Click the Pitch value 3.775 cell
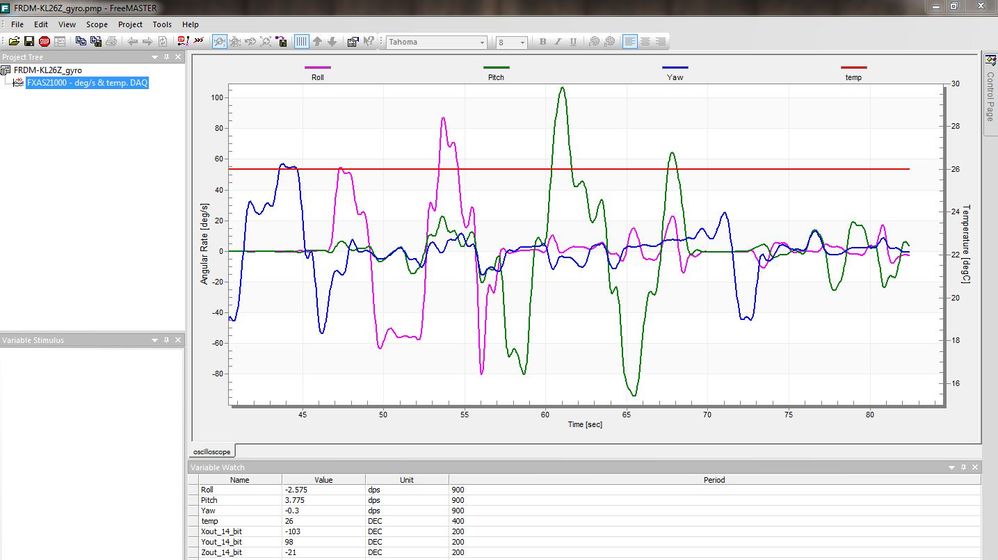 click(323, 500)
